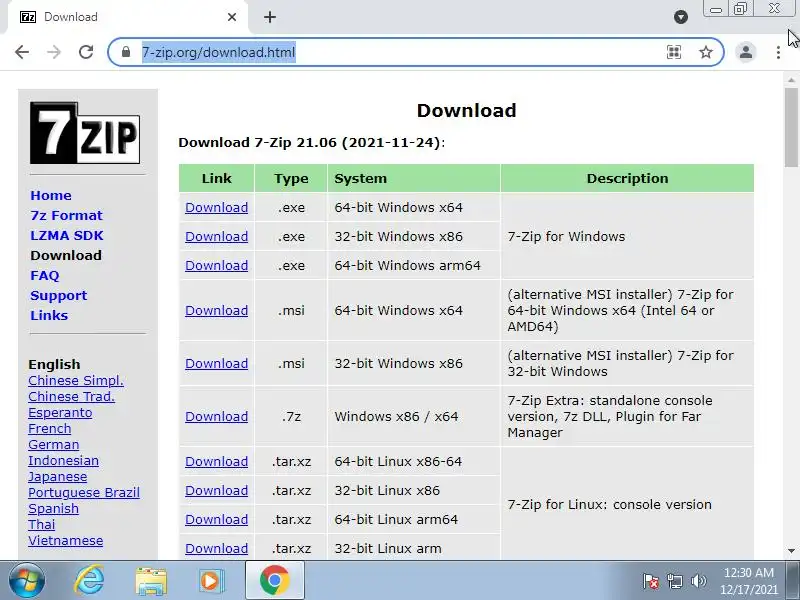Switch language to French
This screenshot has height=600, width=800.
click(49, 429)
